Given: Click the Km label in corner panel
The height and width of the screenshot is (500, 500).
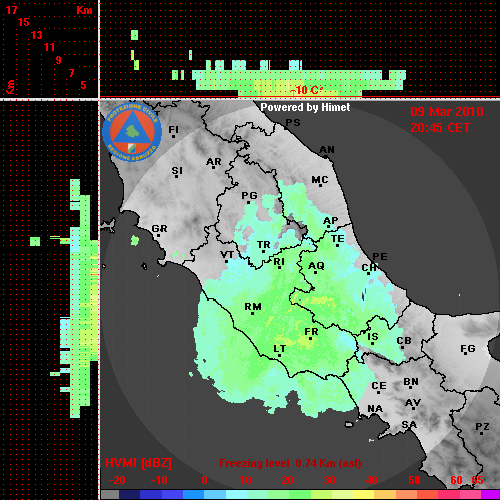Looking at the screenshot, I should (84, 10).
